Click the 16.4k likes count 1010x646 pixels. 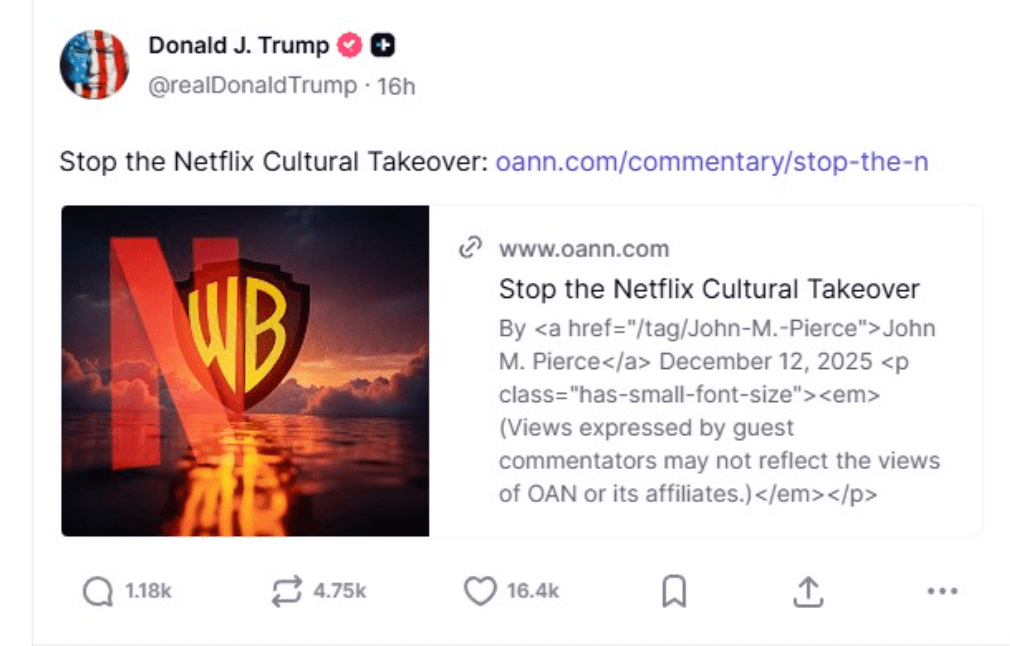(533, 591)
